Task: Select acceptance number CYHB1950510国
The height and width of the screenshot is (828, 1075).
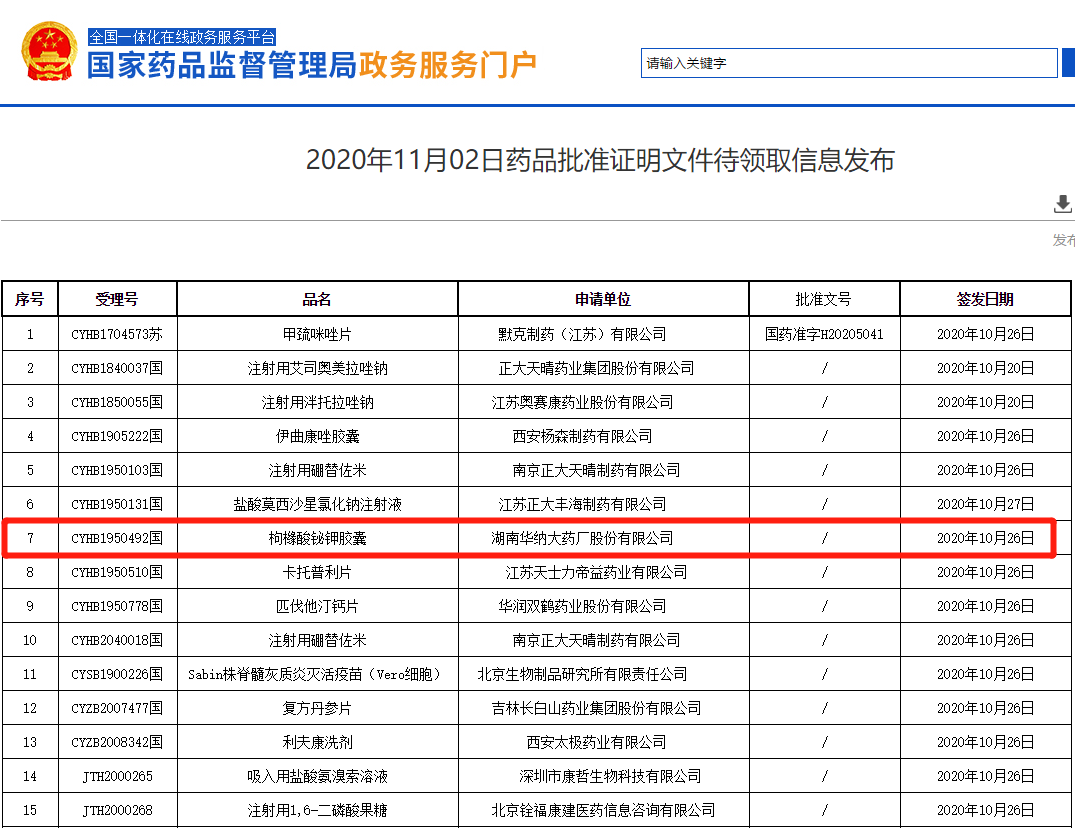Action: 117,572
